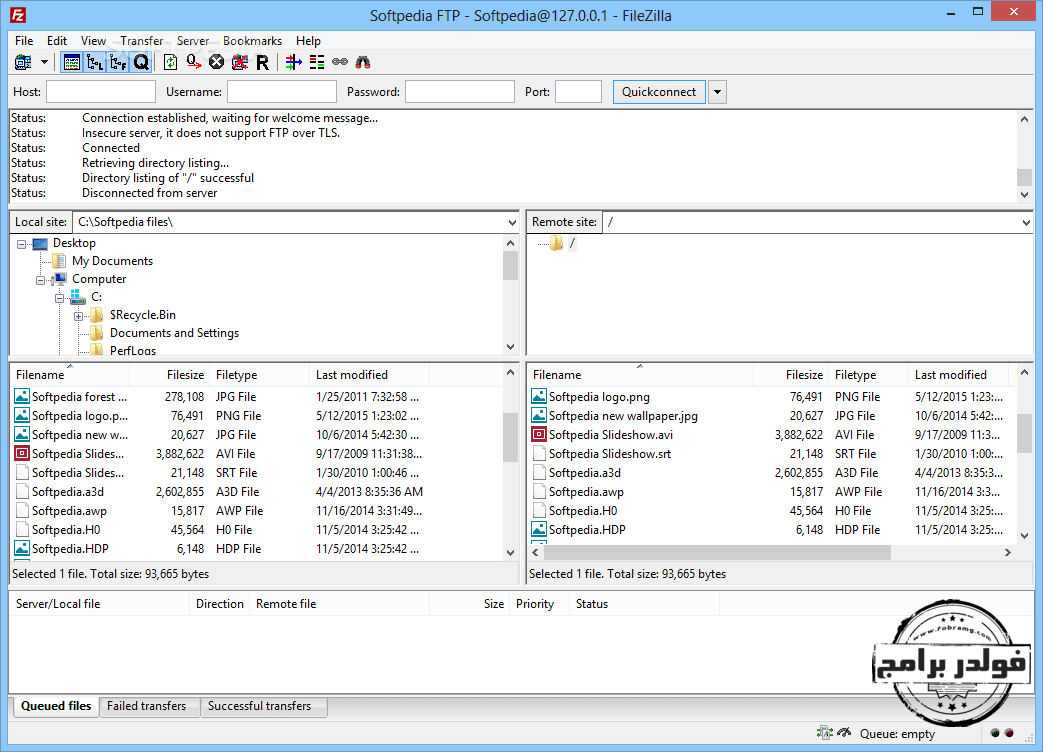The width and height of the screenshot is (1043, 752).
Task: Collapse the C: drive tree node
Action: click(x=59, y=298)
